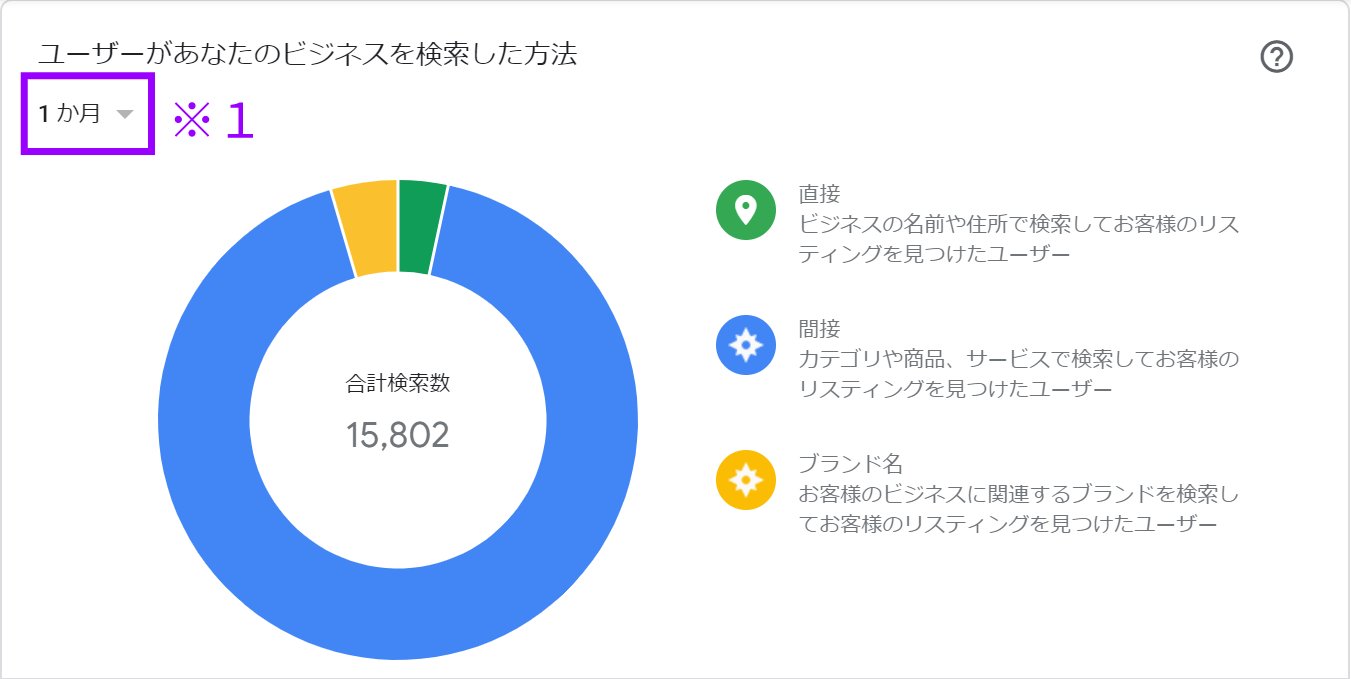Image resolution: width=1351 pixels, height=679 pixels.
Task: Click the 合計検索数 label in the chart center
Action: click(398, 383)
